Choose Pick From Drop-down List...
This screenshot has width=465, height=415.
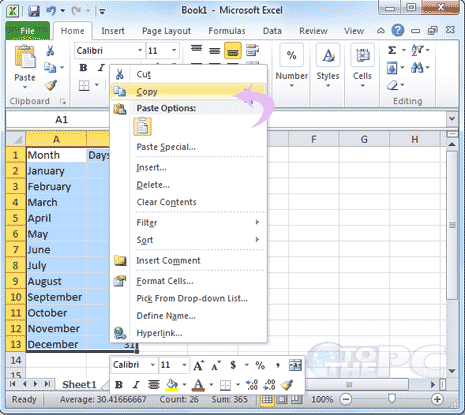pos(188,298)
